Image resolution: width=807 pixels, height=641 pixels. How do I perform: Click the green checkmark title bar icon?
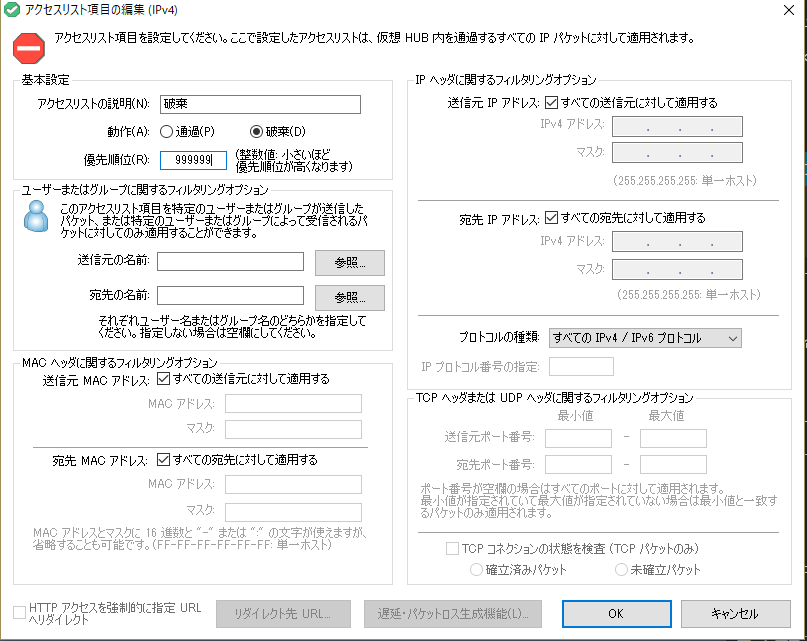(12, 11)
